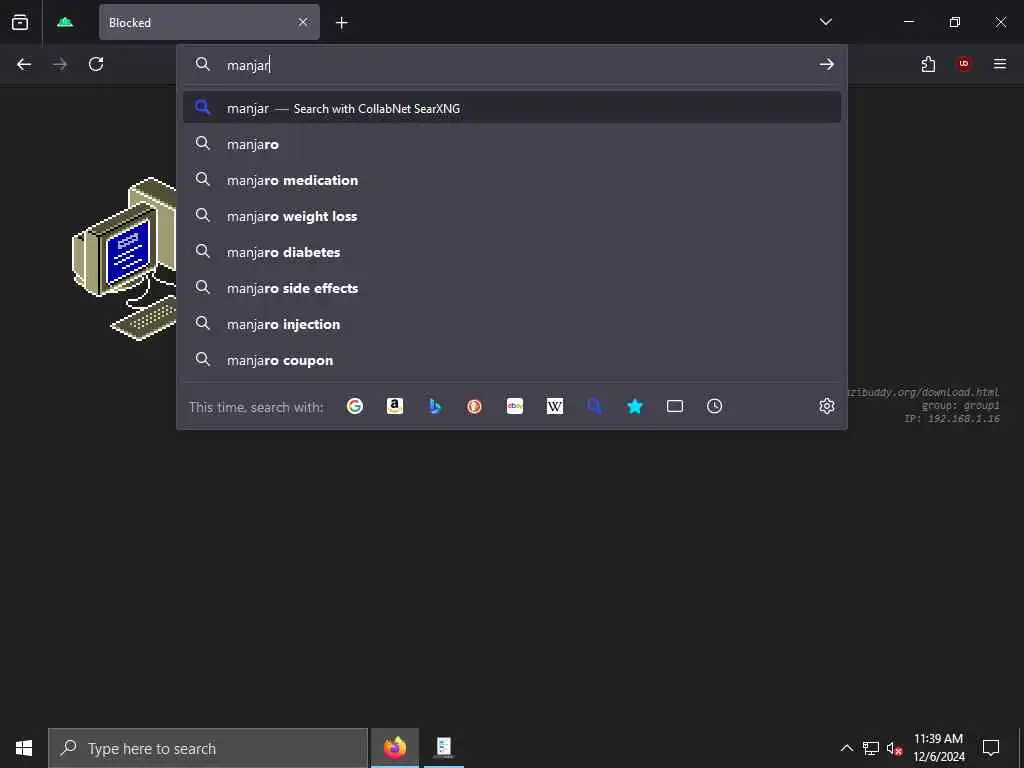Show hidden system tray icons
The height and width of the screenshot is (768, 1024).
(846, 748)
